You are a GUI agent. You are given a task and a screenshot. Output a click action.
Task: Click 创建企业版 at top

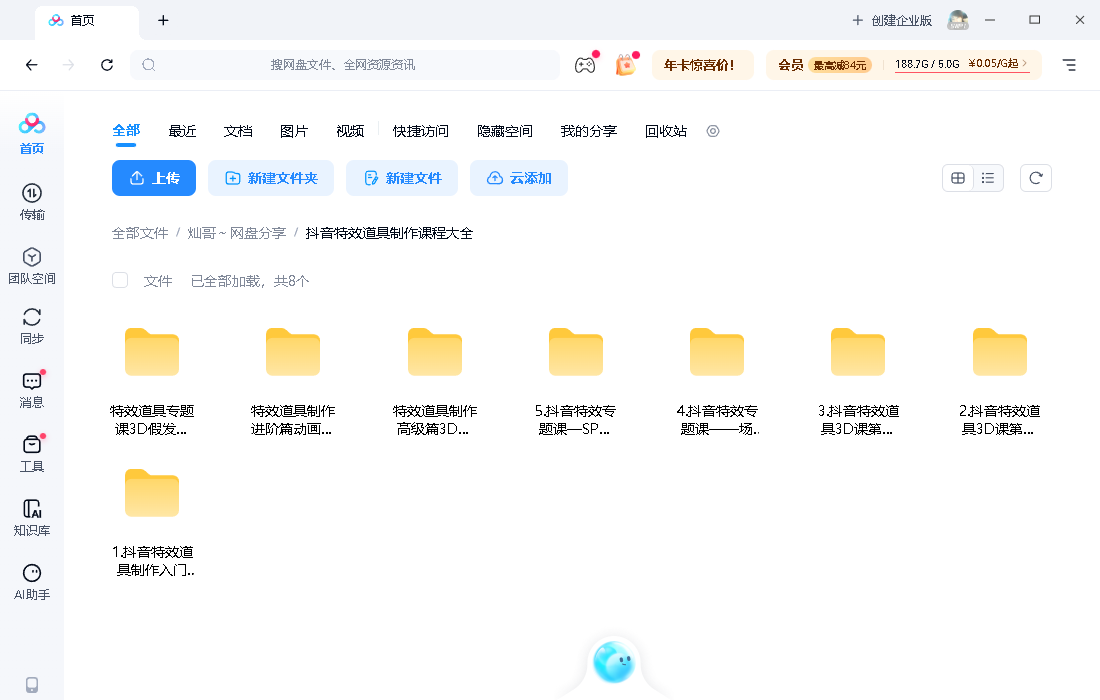(892, 20)
